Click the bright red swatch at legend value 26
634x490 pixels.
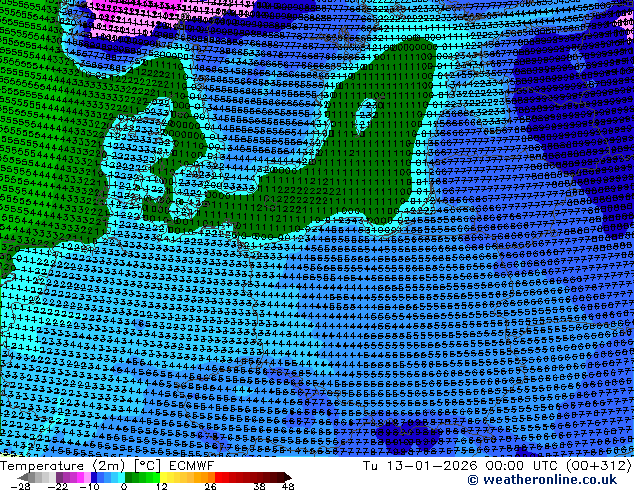pyautogui.click(x=218, y=477)
